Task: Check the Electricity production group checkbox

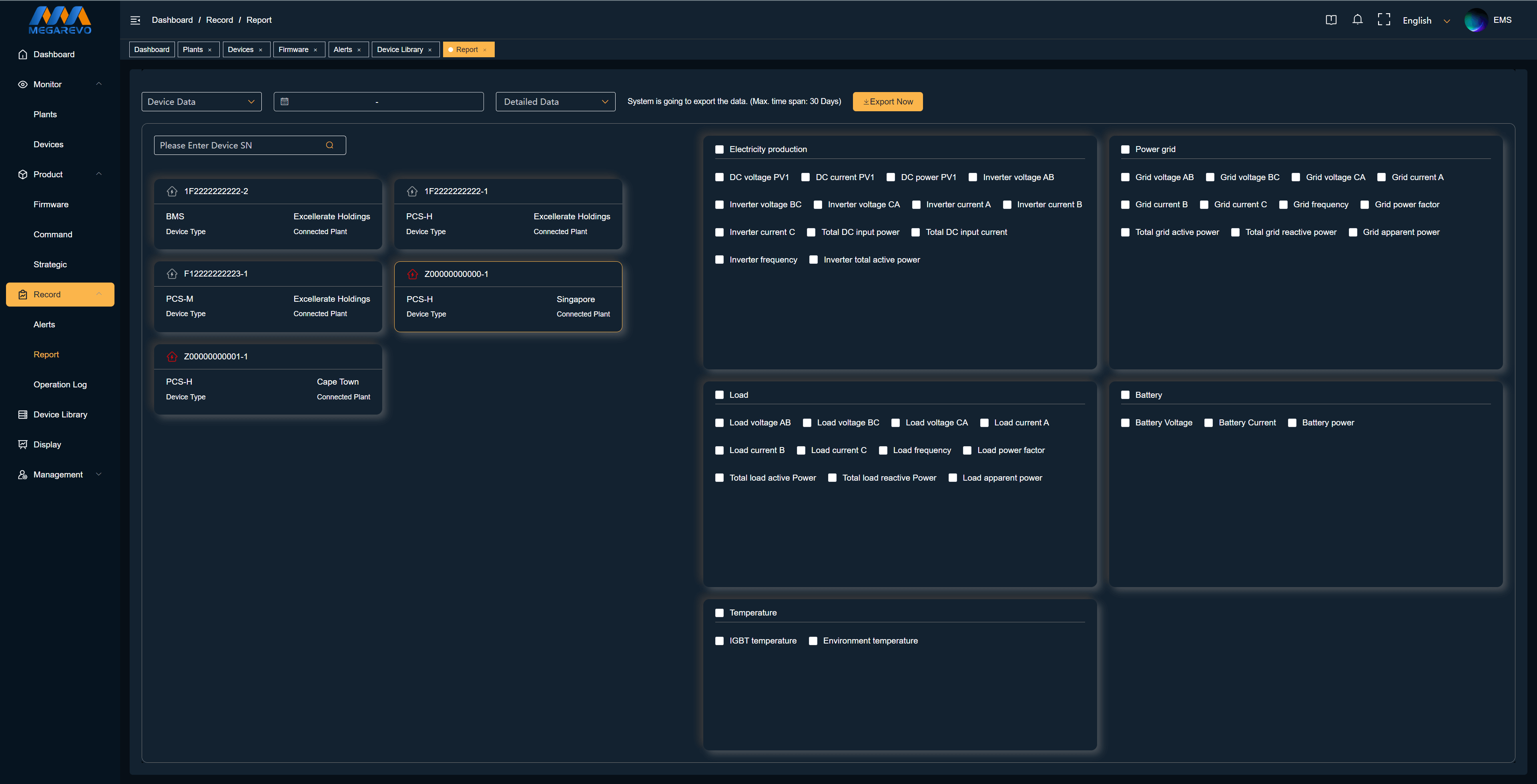Action: (720, 150)
